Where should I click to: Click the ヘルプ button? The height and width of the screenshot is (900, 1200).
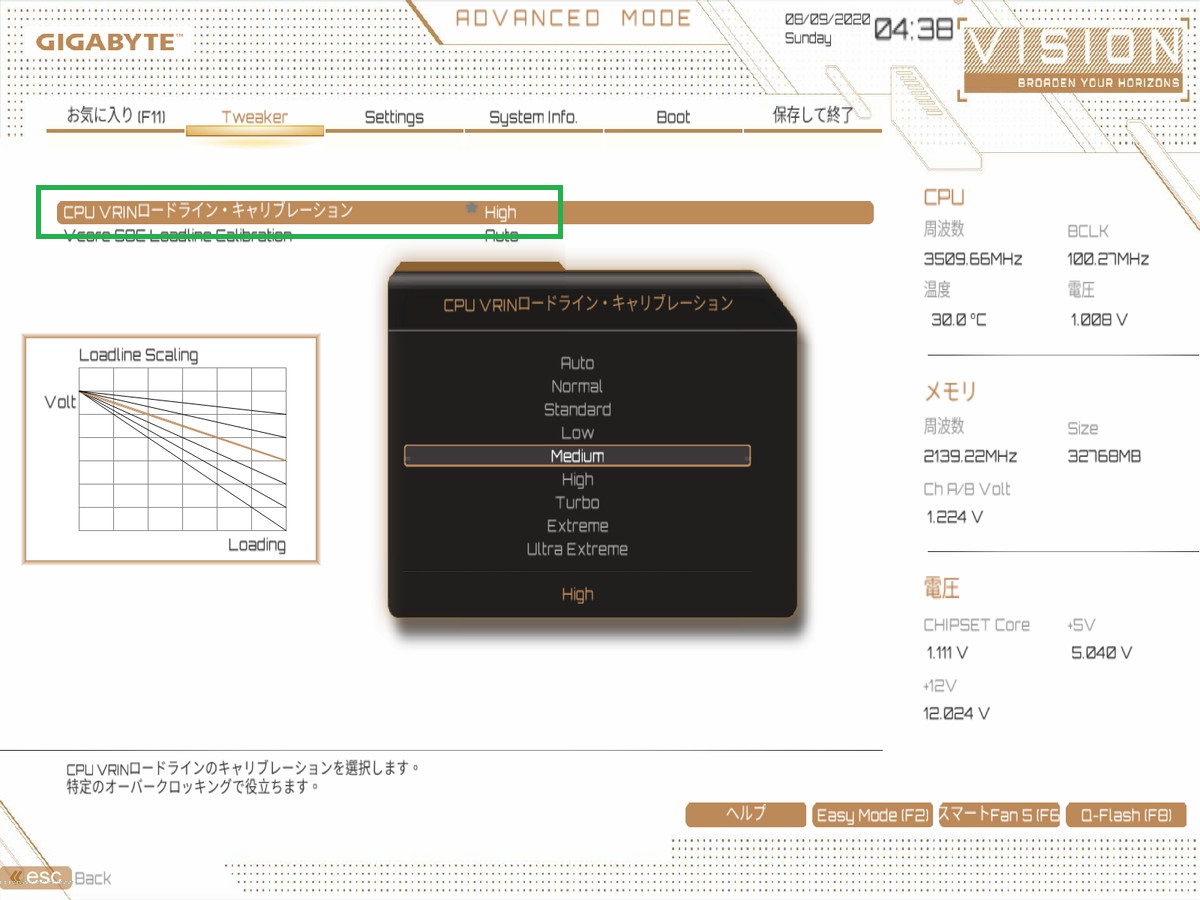745,814
